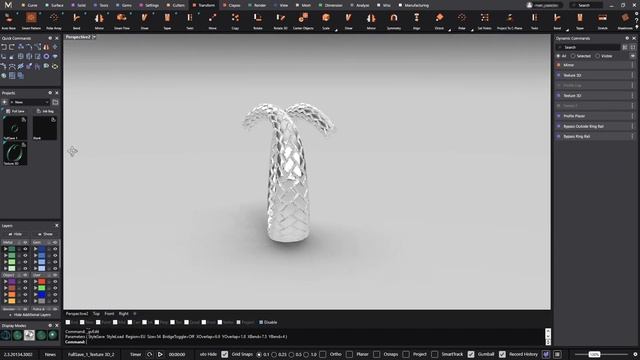
Task: Activate the Copy tool
Action: (x=235, y=21)
